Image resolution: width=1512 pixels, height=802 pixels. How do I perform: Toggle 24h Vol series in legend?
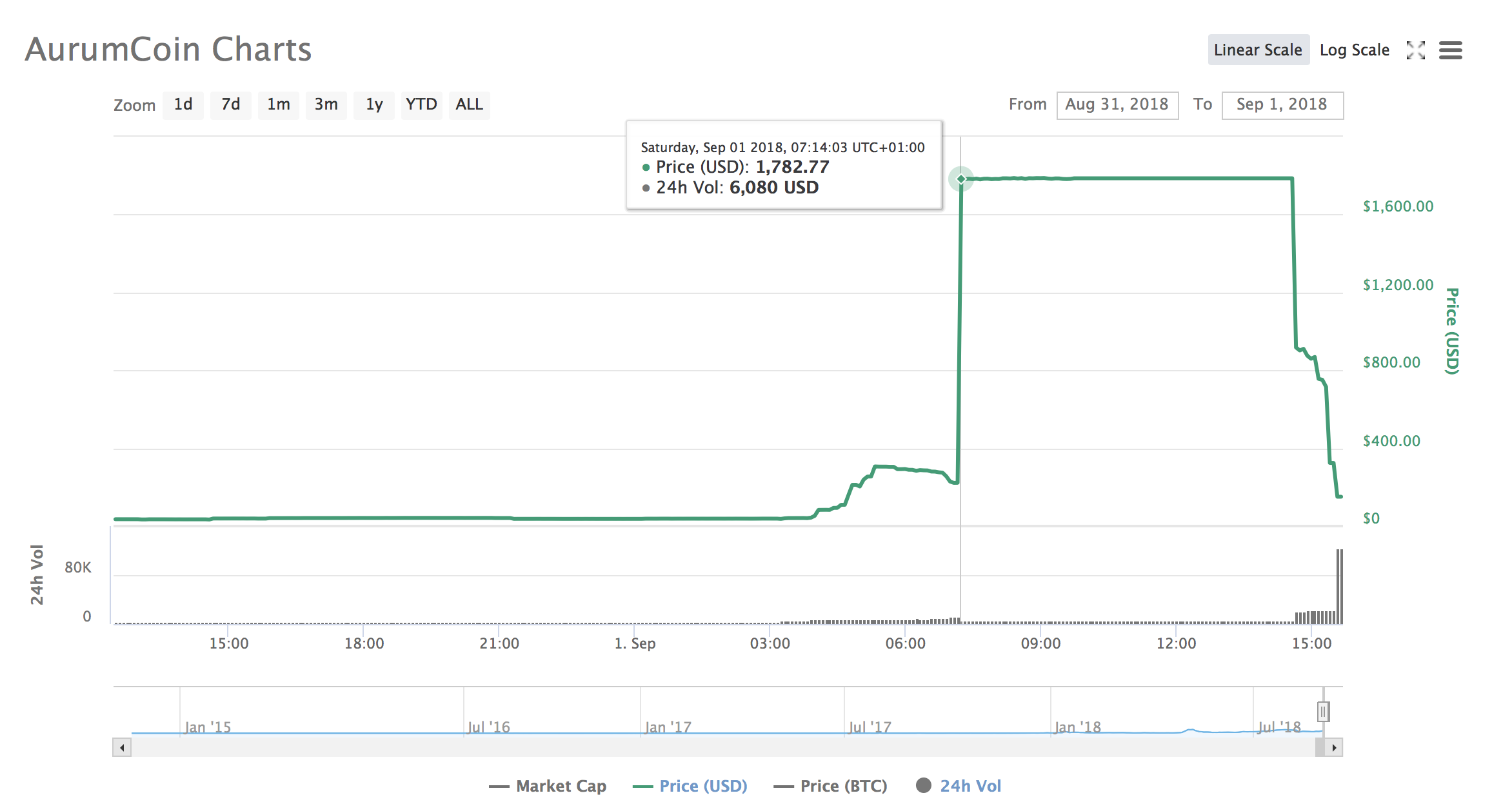click(x=959, y=786)
